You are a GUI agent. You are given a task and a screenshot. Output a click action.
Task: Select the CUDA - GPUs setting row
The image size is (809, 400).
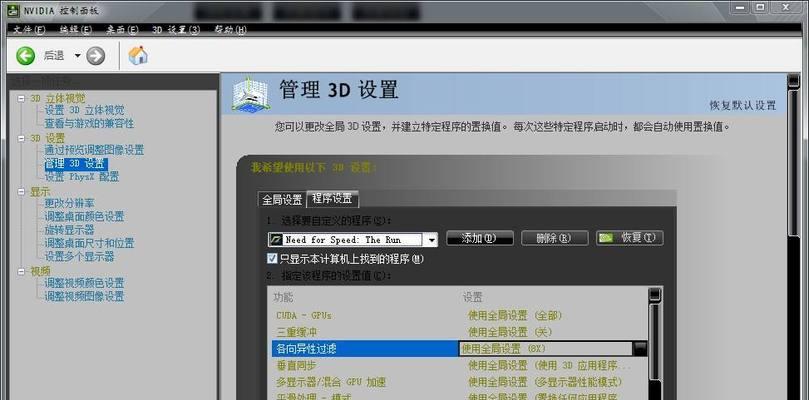pos(459,315)
